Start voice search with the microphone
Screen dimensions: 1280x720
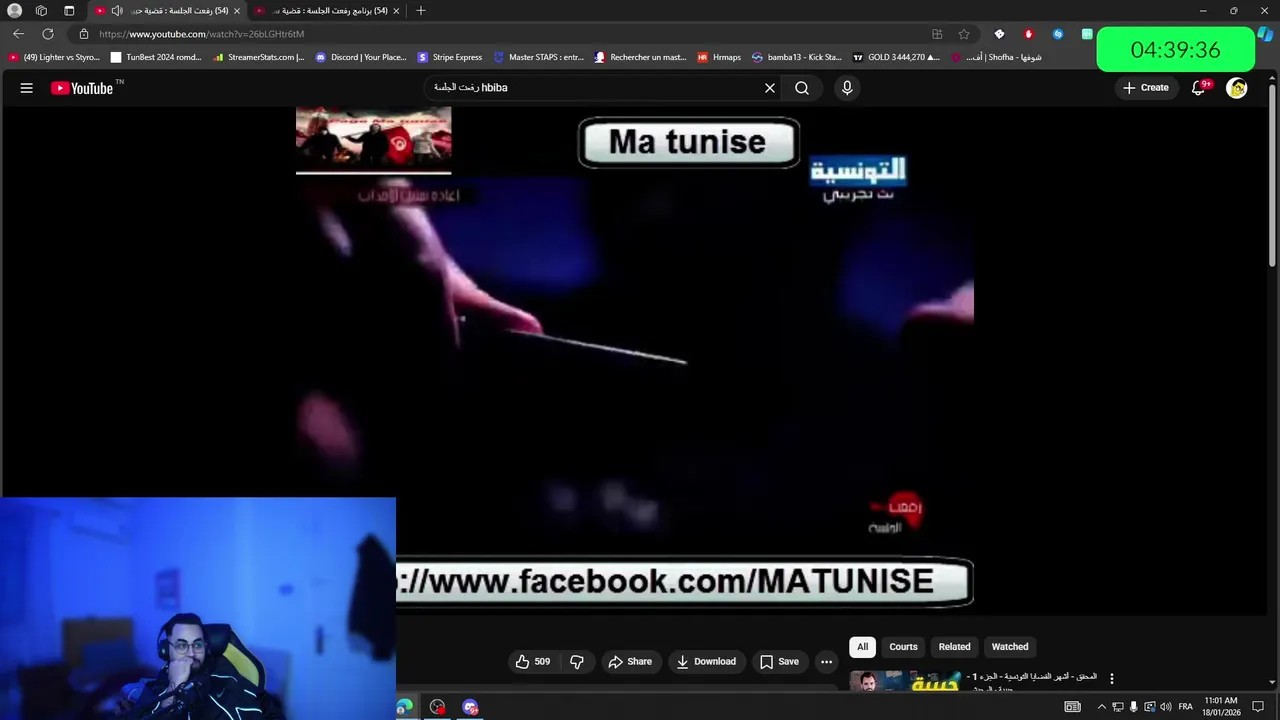tap(847, 88)
